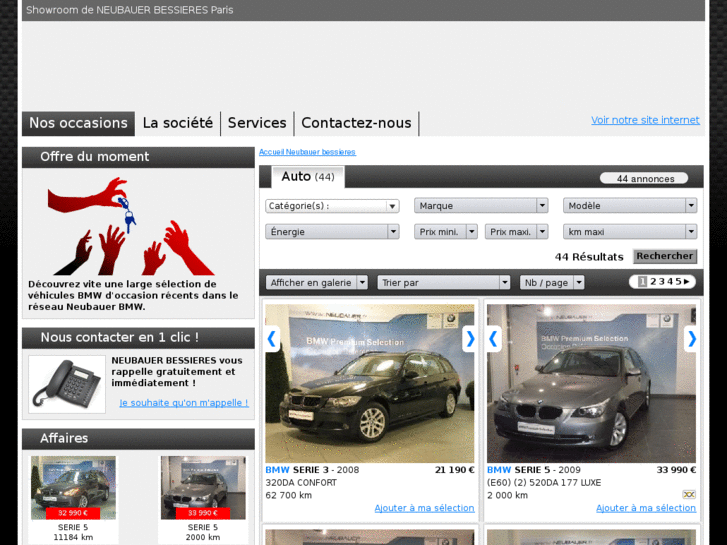Click the 21 190 € price
Viewport: 727px width, 545px height.
point(454,470)
